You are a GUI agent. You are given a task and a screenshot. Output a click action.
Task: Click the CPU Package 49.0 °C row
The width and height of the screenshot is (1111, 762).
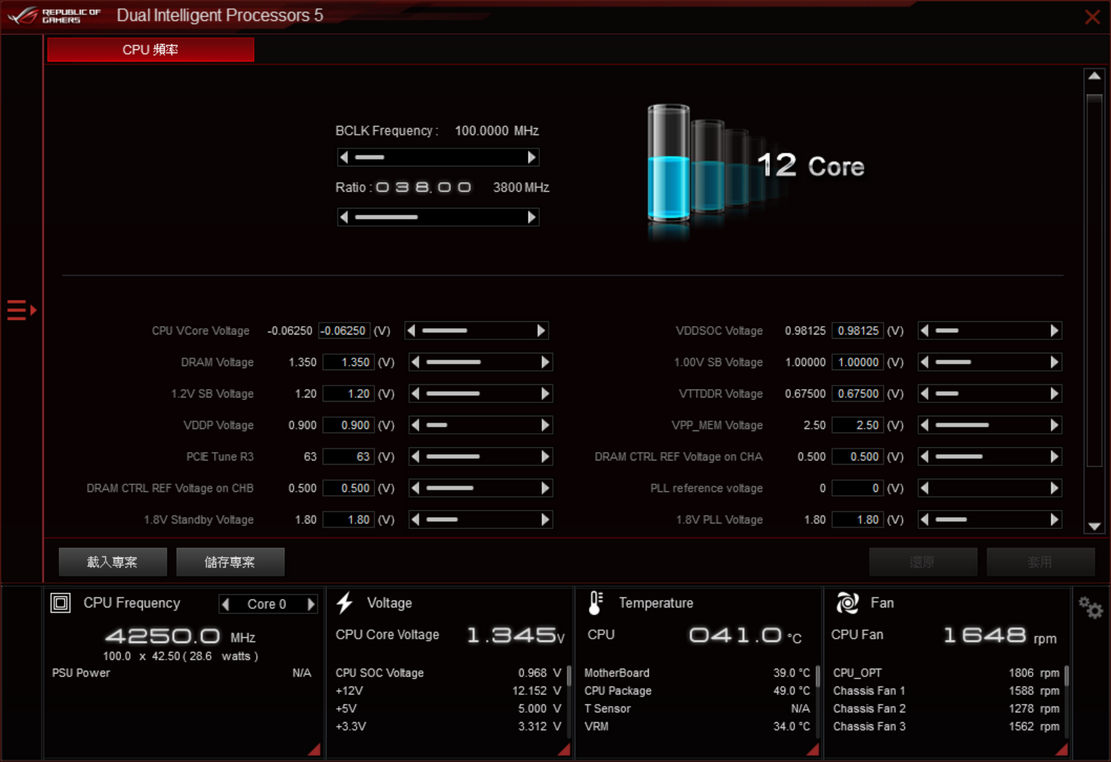(x=697, y=691)
